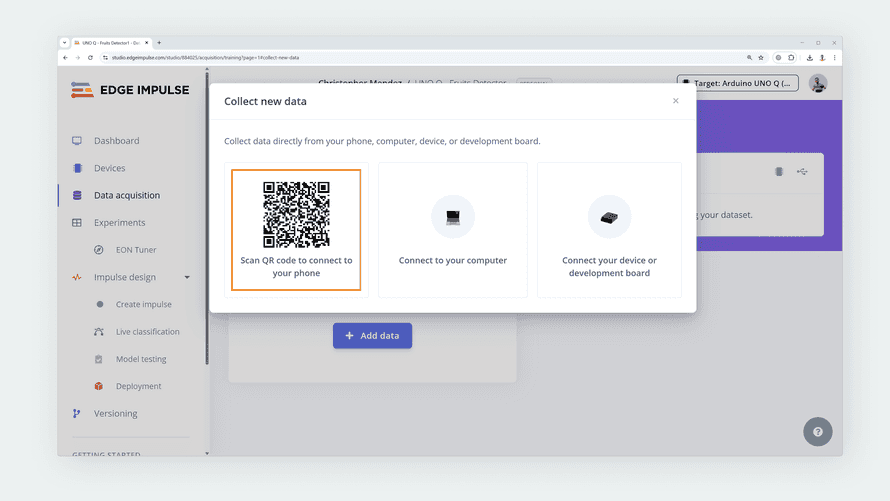Open Deployment page

click(x=138, y=386)
